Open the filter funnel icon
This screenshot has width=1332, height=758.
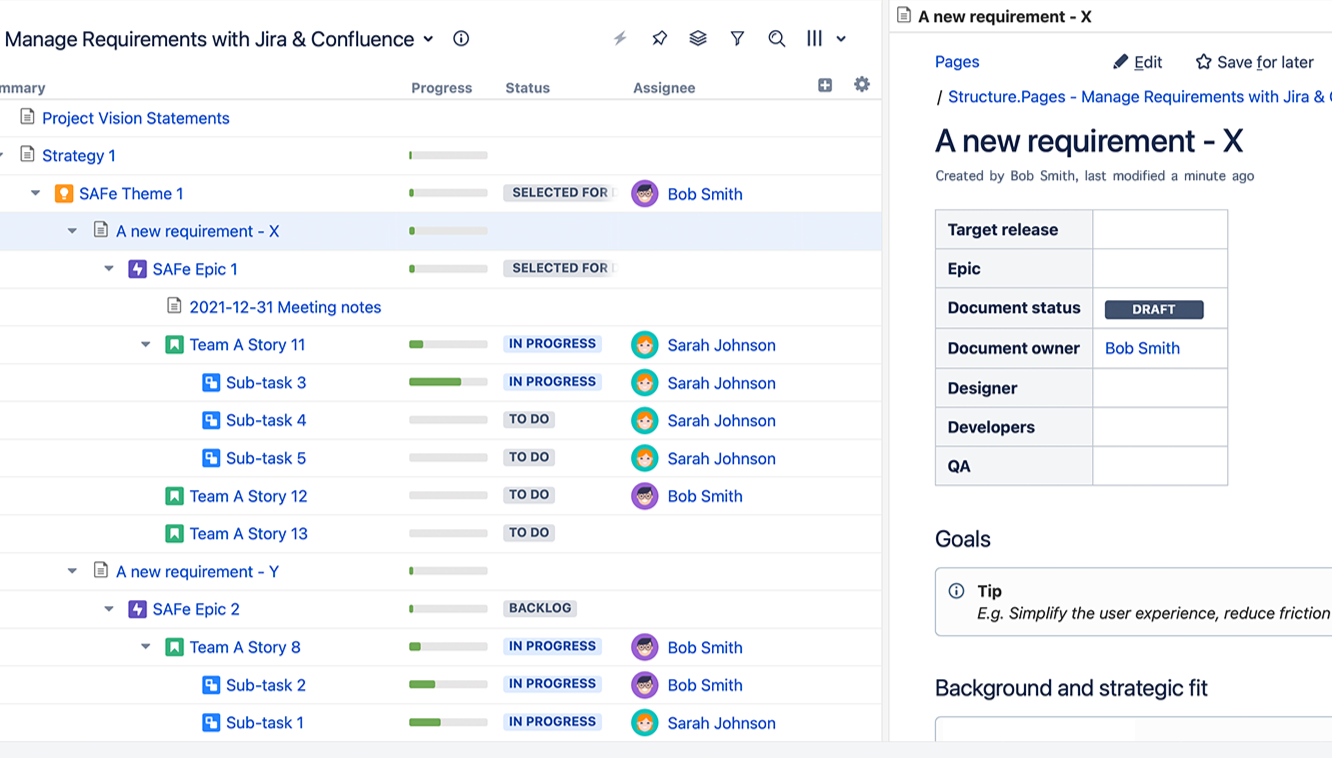pos(737,39)
